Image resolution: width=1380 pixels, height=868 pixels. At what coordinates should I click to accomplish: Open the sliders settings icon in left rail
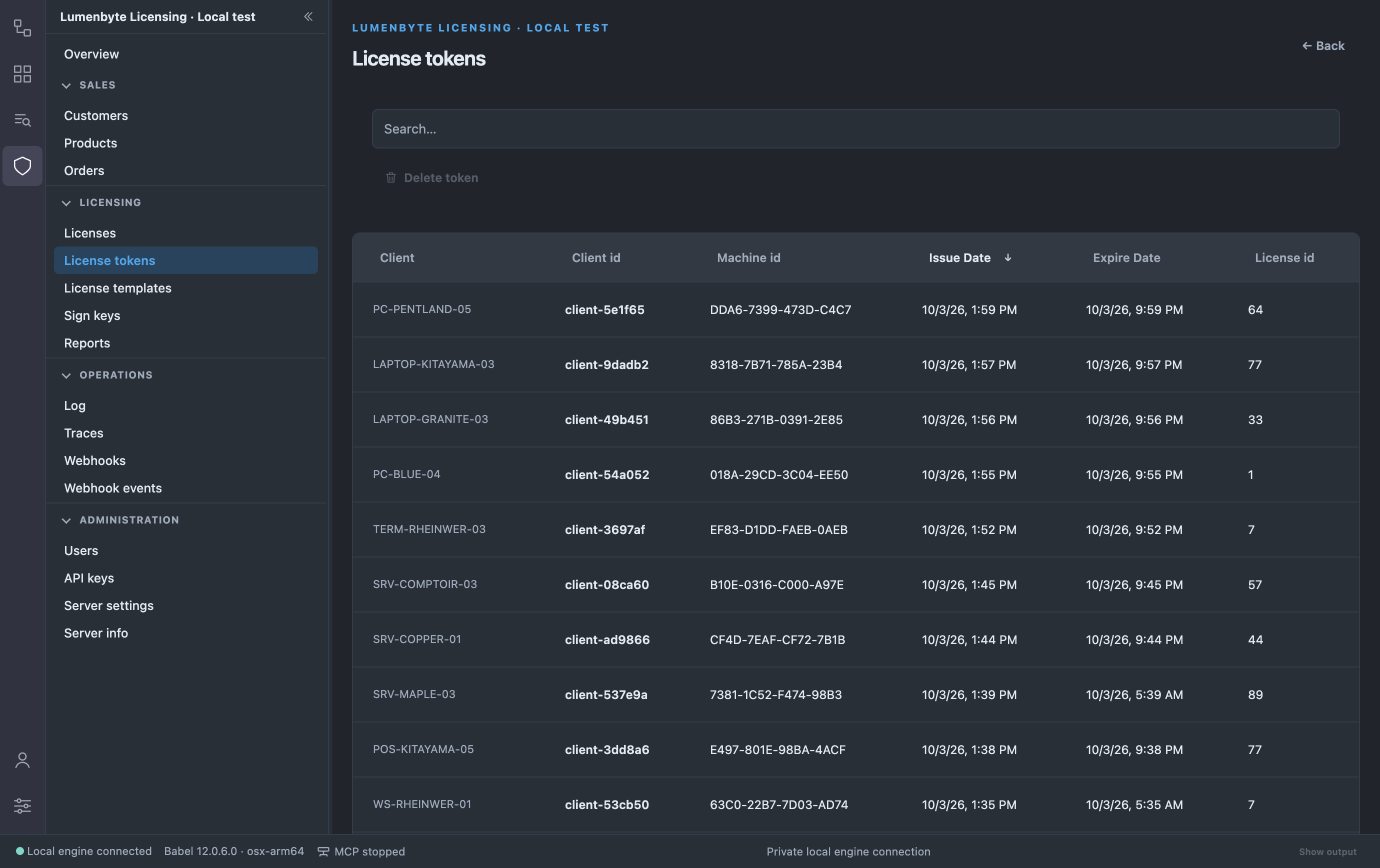[22, 805]
